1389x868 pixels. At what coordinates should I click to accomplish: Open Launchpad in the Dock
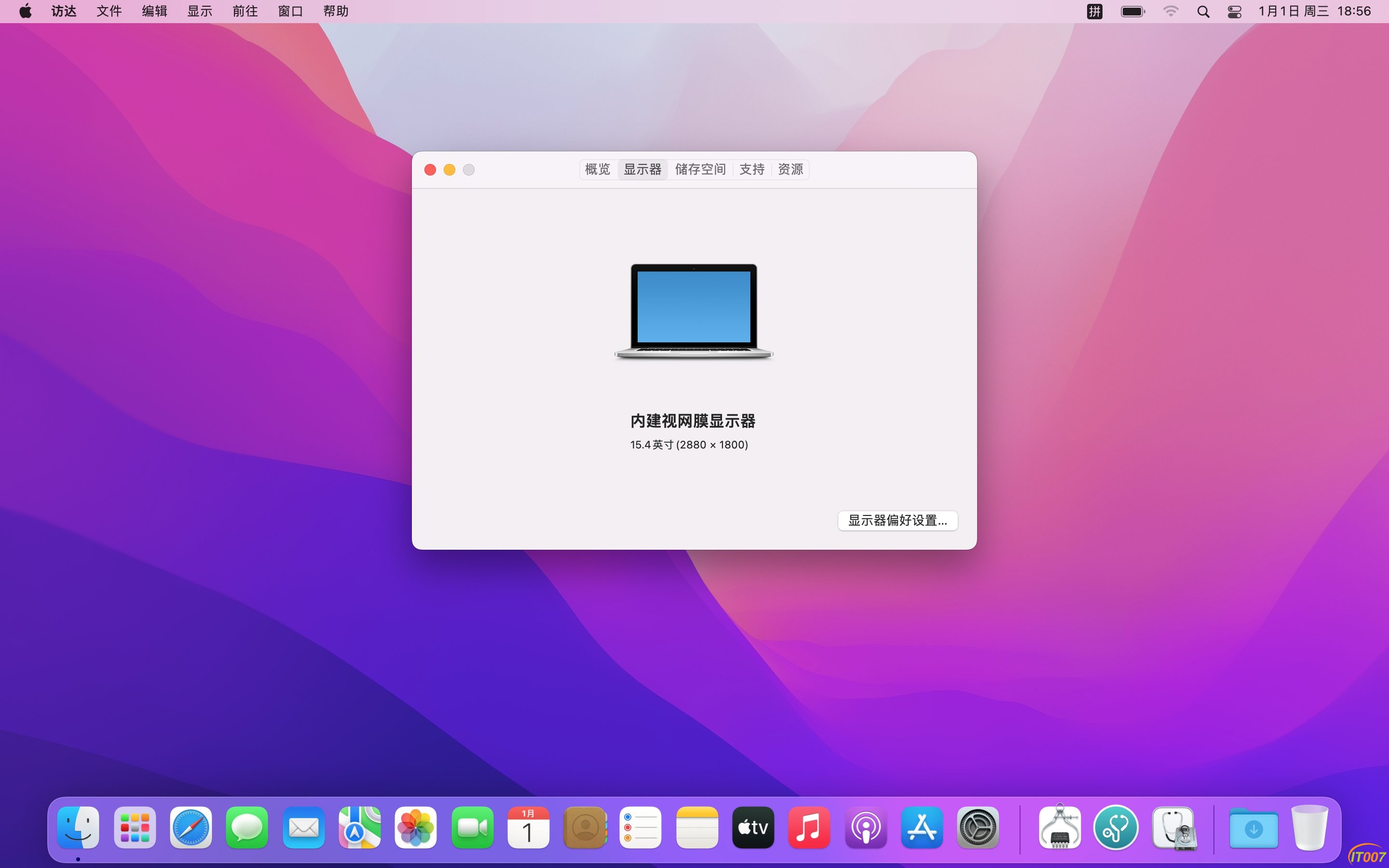tap(135, 827)
